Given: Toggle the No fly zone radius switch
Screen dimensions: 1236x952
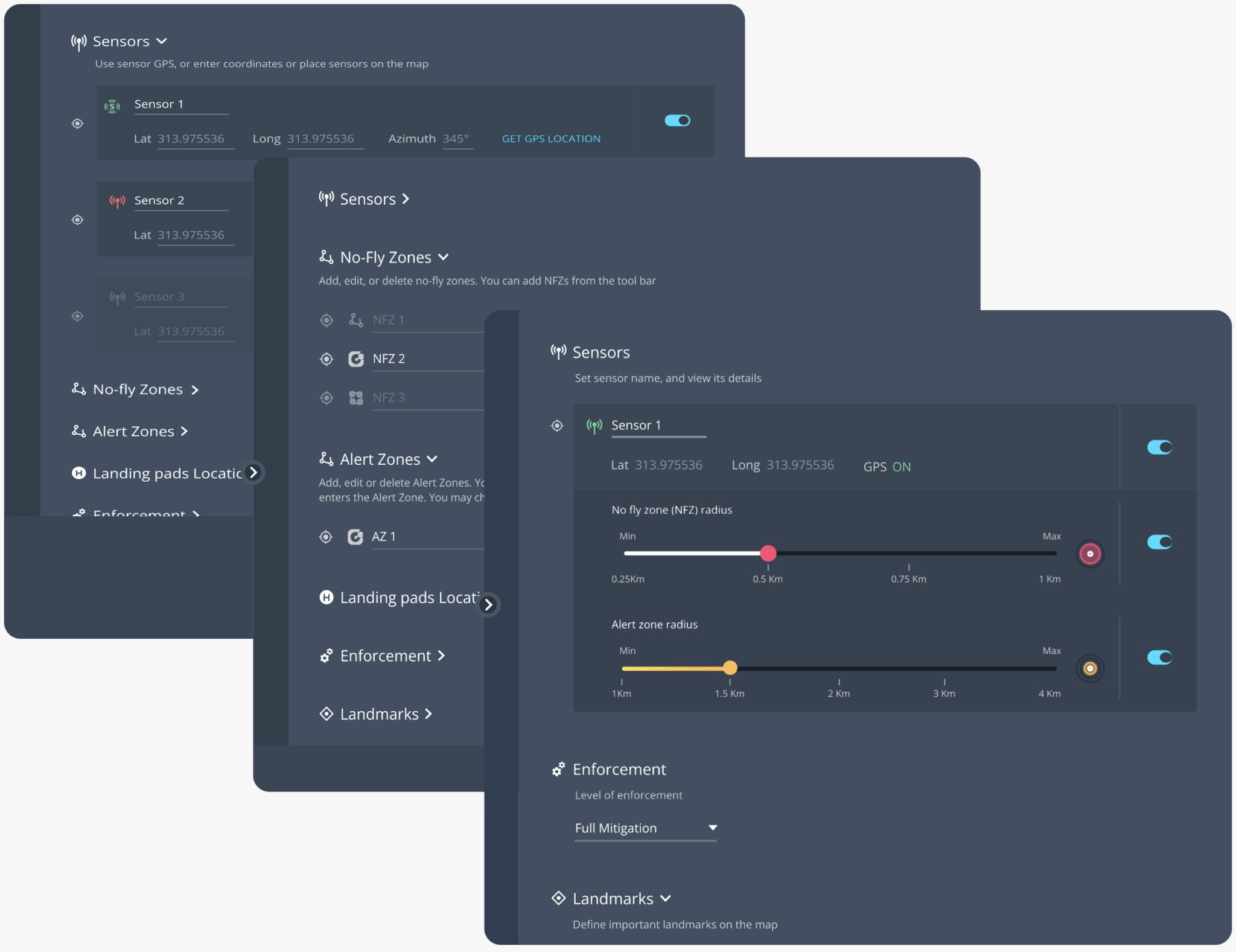Looking at the screenshot, I should pyautogui.click(x=1159, y=542).
